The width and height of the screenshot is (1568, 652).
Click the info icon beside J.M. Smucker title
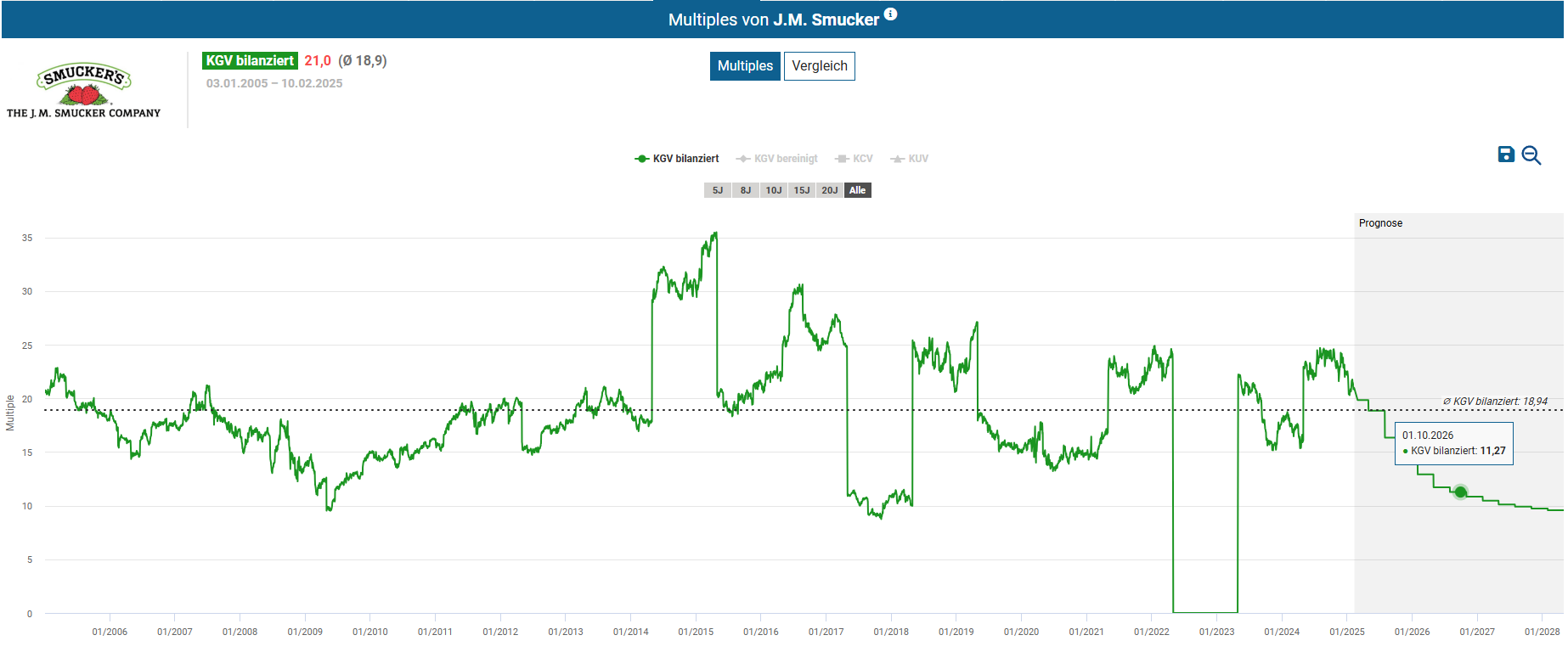coord(890,14)
